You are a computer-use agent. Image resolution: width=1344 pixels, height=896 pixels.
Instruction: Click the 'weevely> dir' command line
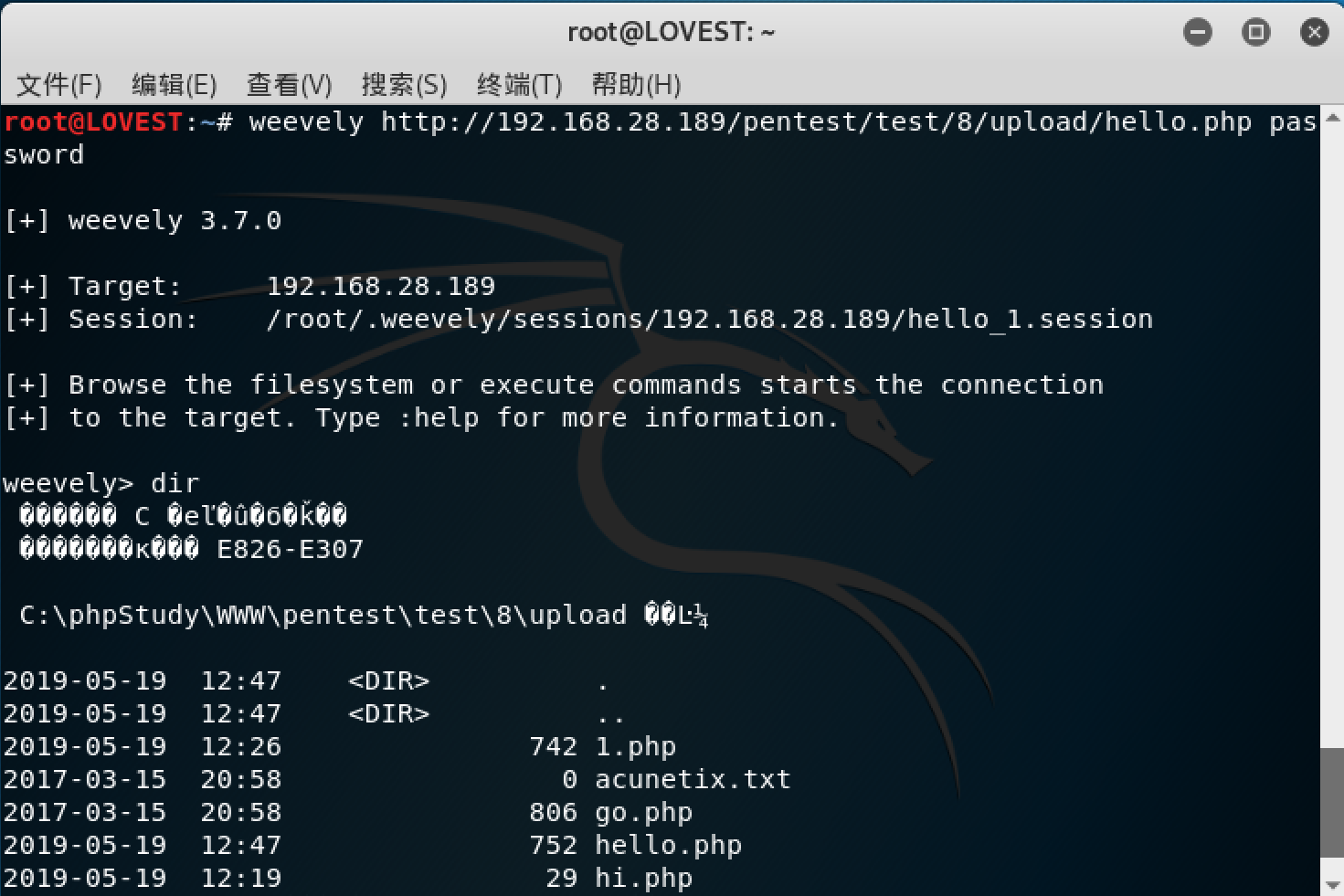(101, 484)
